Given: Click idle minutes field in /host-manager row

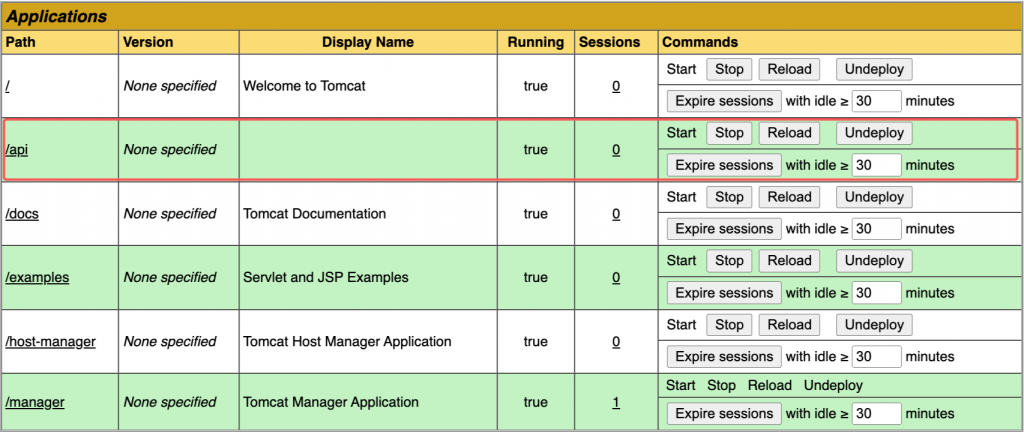Looking at the screenshot, I should coord(876,357).
